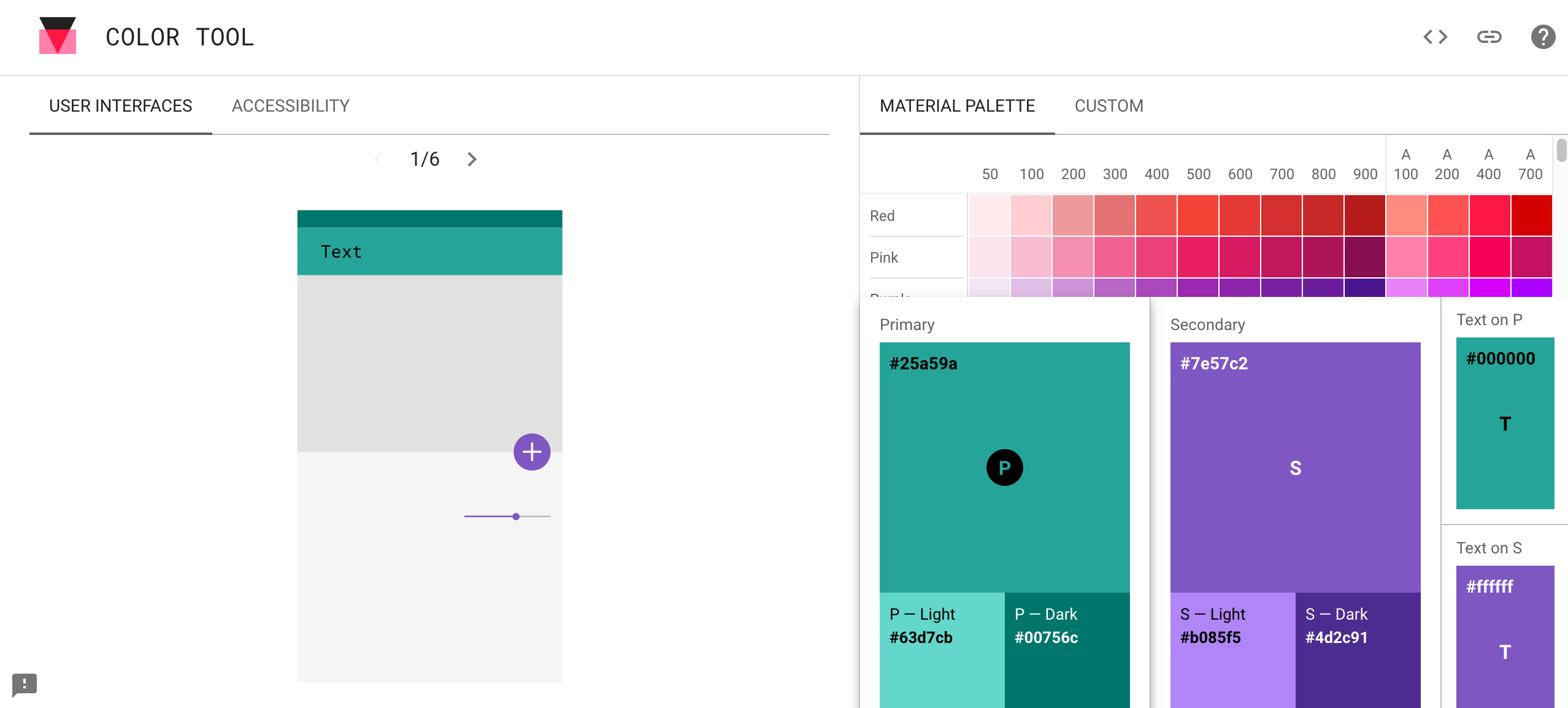
Task: Select the black P circle in Primary
Action: pyautogui.click(x=1004, y=468)
